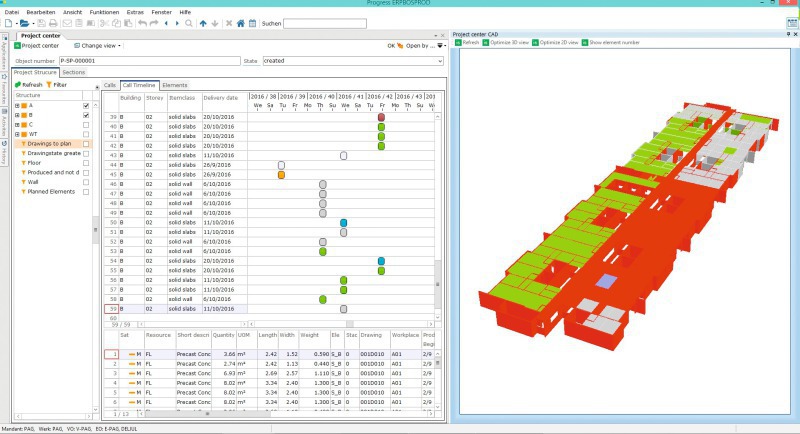This screenshot has height=434, width=800.
Task: Expand tree node A
Action: [x=17, y=106]
